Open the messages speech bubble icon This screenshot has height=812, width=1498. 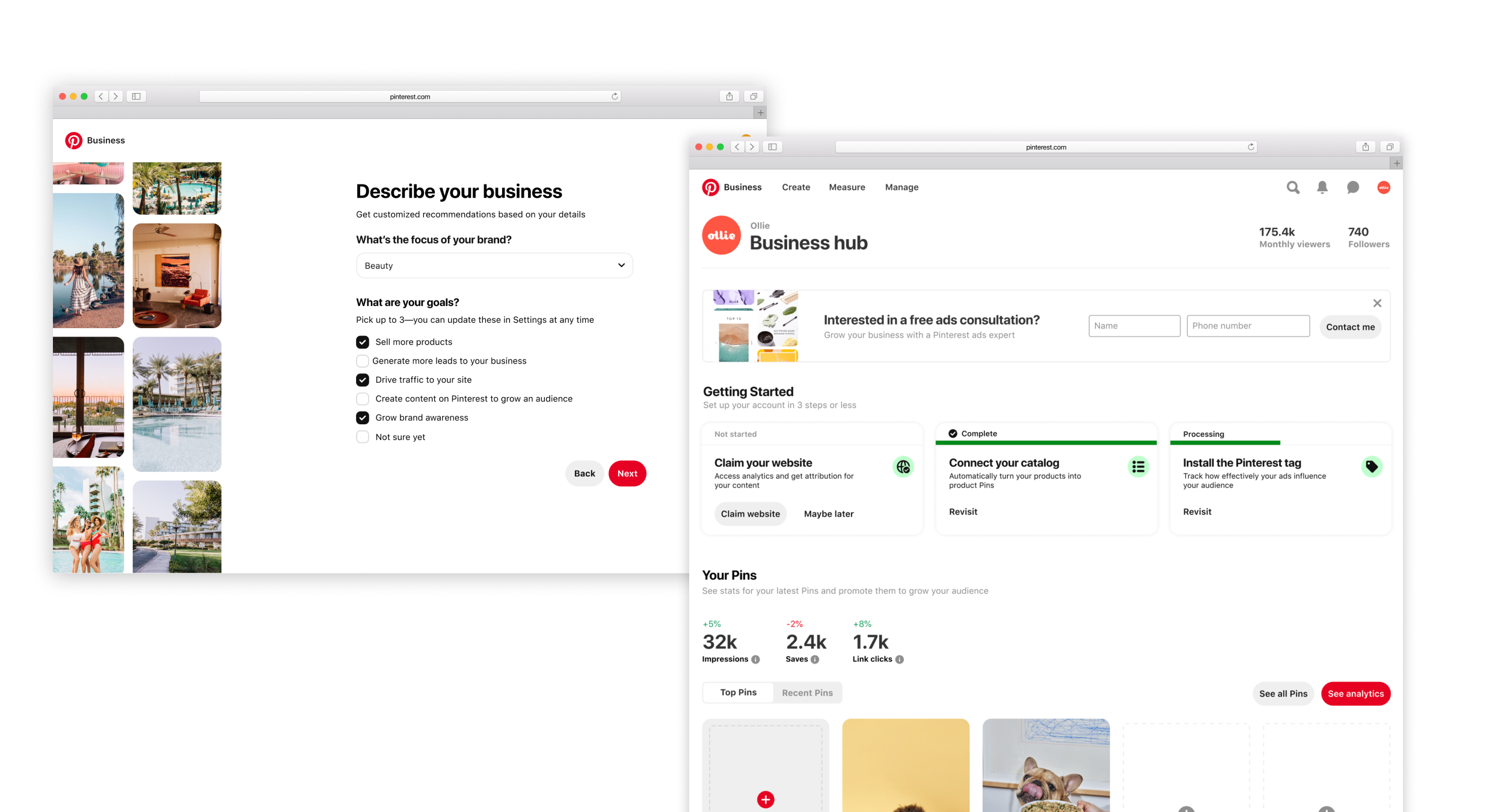[1353, 188]
